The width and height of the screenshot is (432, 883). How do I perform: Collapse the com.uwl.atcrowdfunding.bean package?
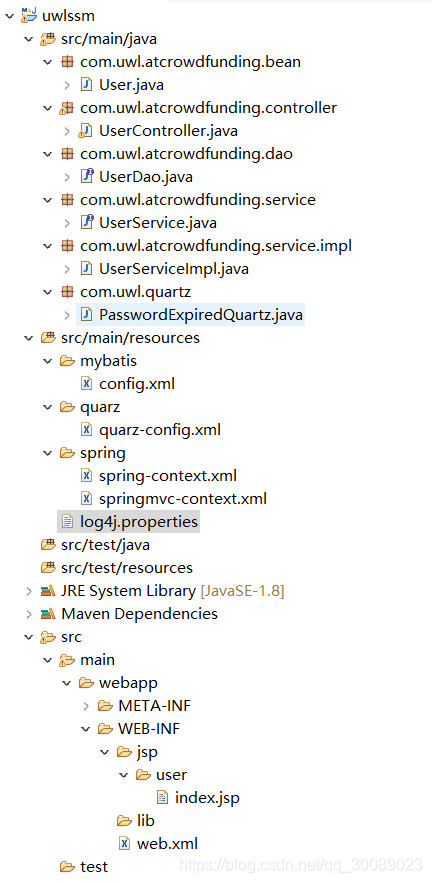click(x=47, y=62)
